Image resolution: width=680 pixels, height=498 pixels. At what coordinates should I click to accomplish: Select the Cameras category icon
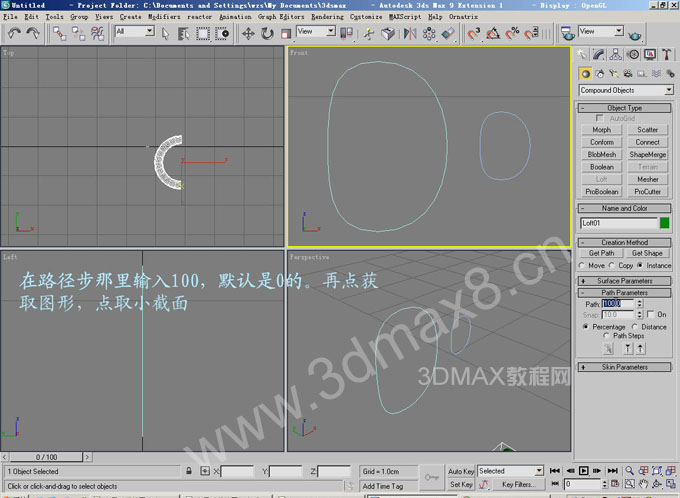click(x=628, y=74)
